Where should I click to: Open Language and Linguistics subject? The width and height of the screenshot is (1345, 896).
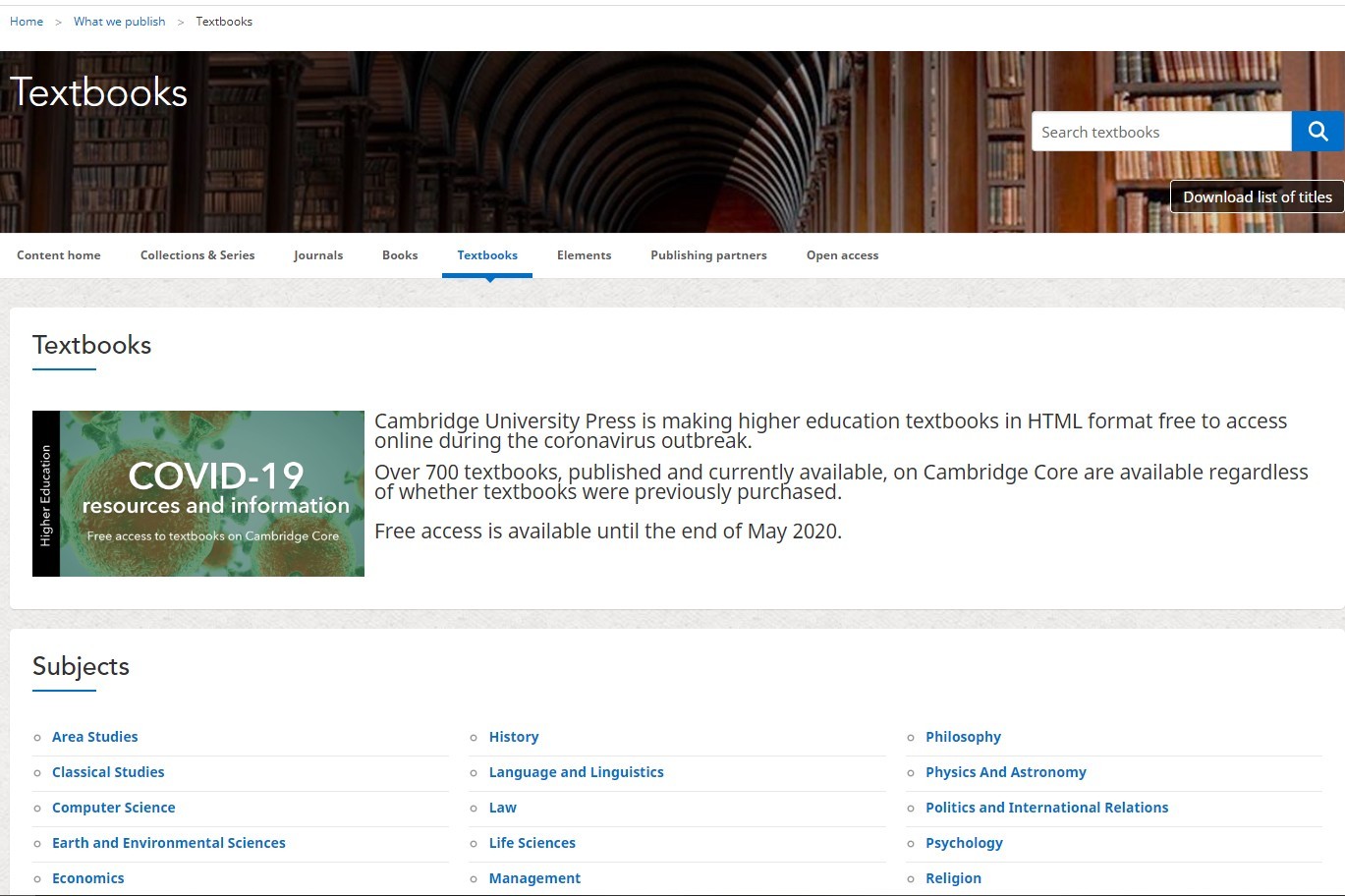click(576, 772)
